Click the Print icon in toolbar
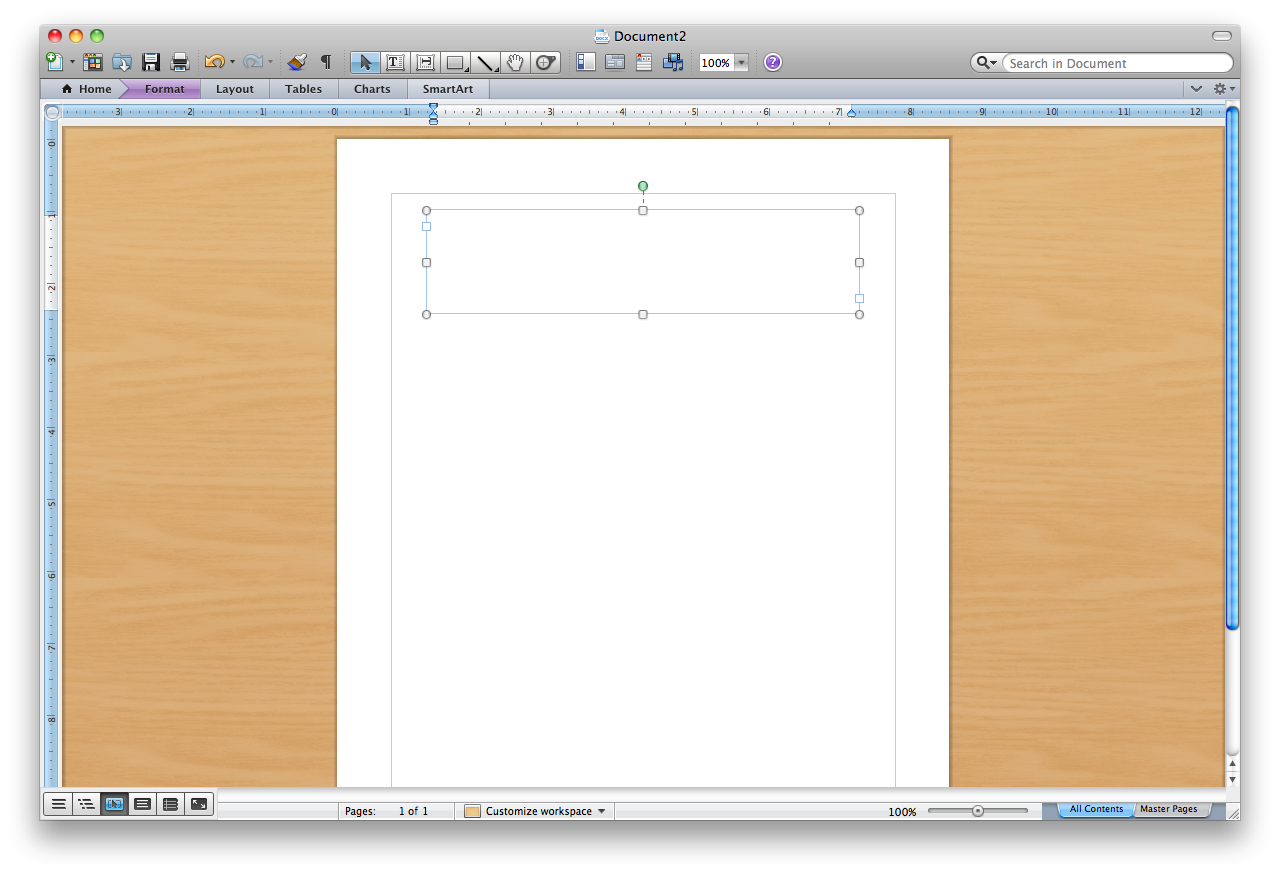The image size is (1280, 875). pyautogui.click(x=180, y=63)
